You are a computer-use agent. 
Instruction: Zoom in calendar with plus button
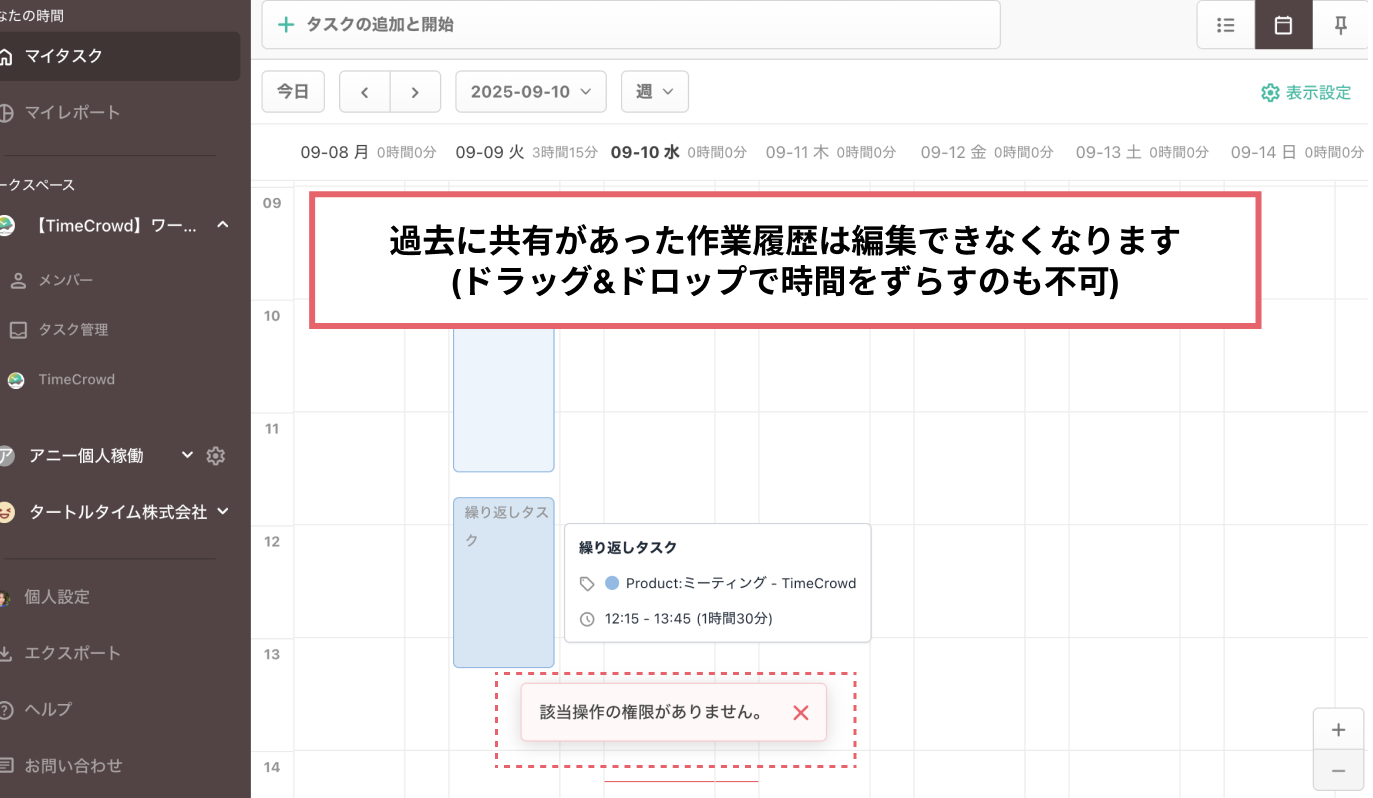click(1338, 729)
